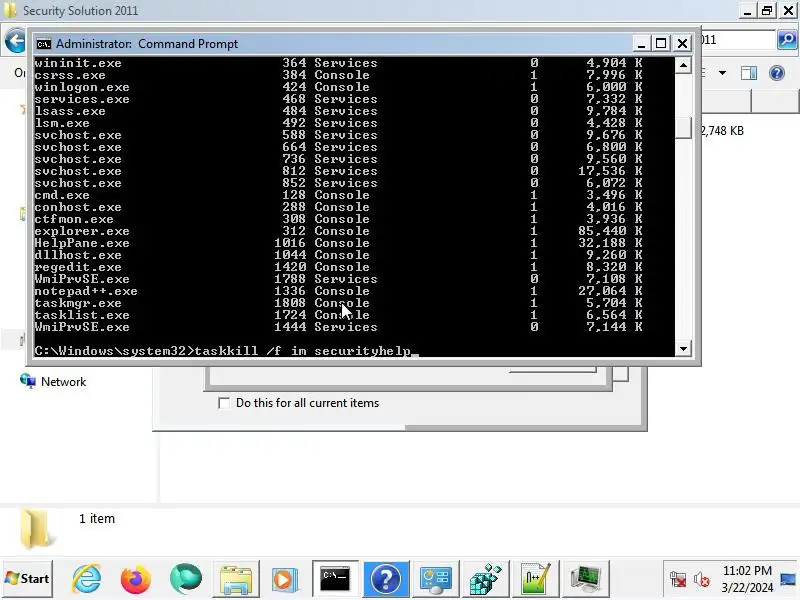The width and height of the screenshot is (800, 600).
Task: Open the Registry Editor cubes taskbar icon
Action: (485, 579)
